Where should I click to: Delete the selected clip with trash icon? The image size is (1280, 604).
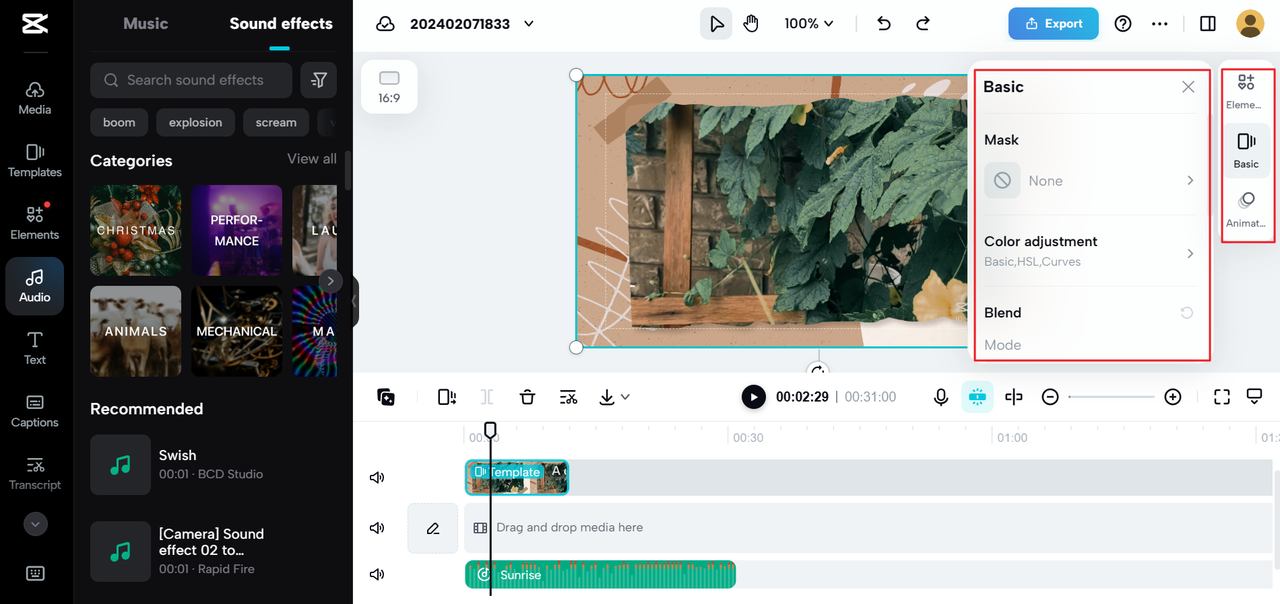528,397
